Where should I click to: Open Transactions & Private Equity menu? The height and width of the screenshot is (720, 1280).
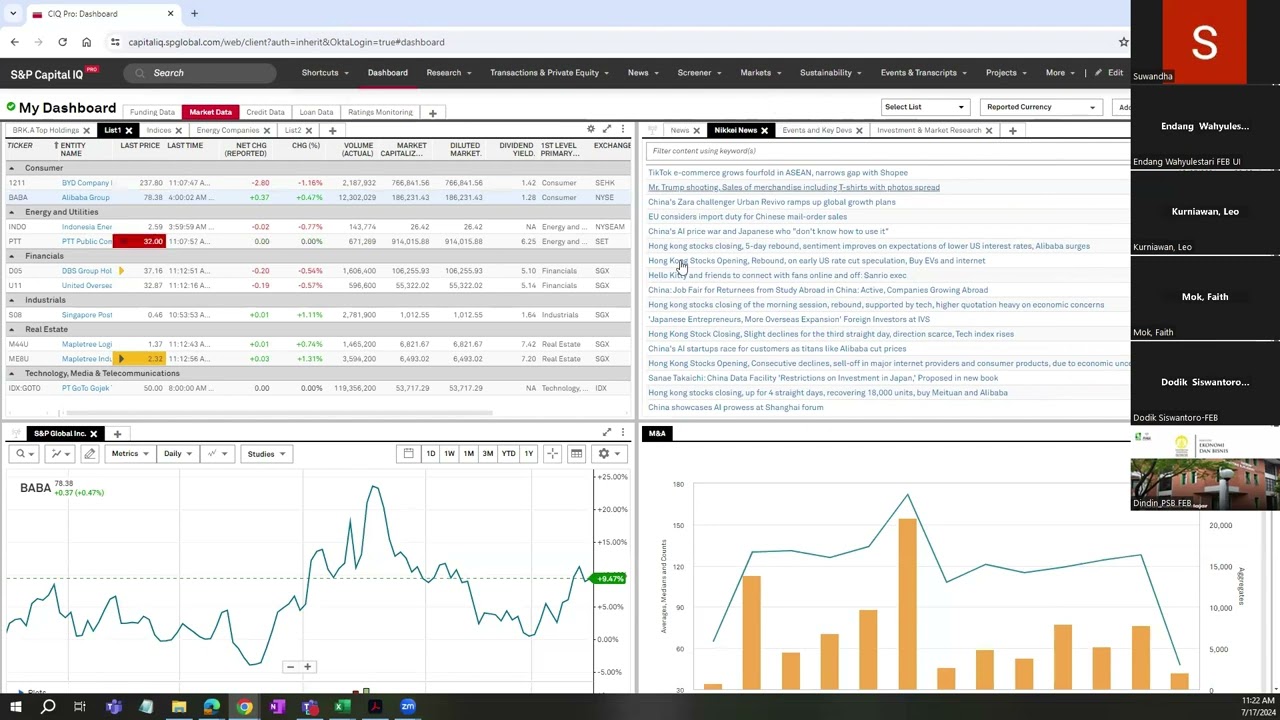(550, 73)
